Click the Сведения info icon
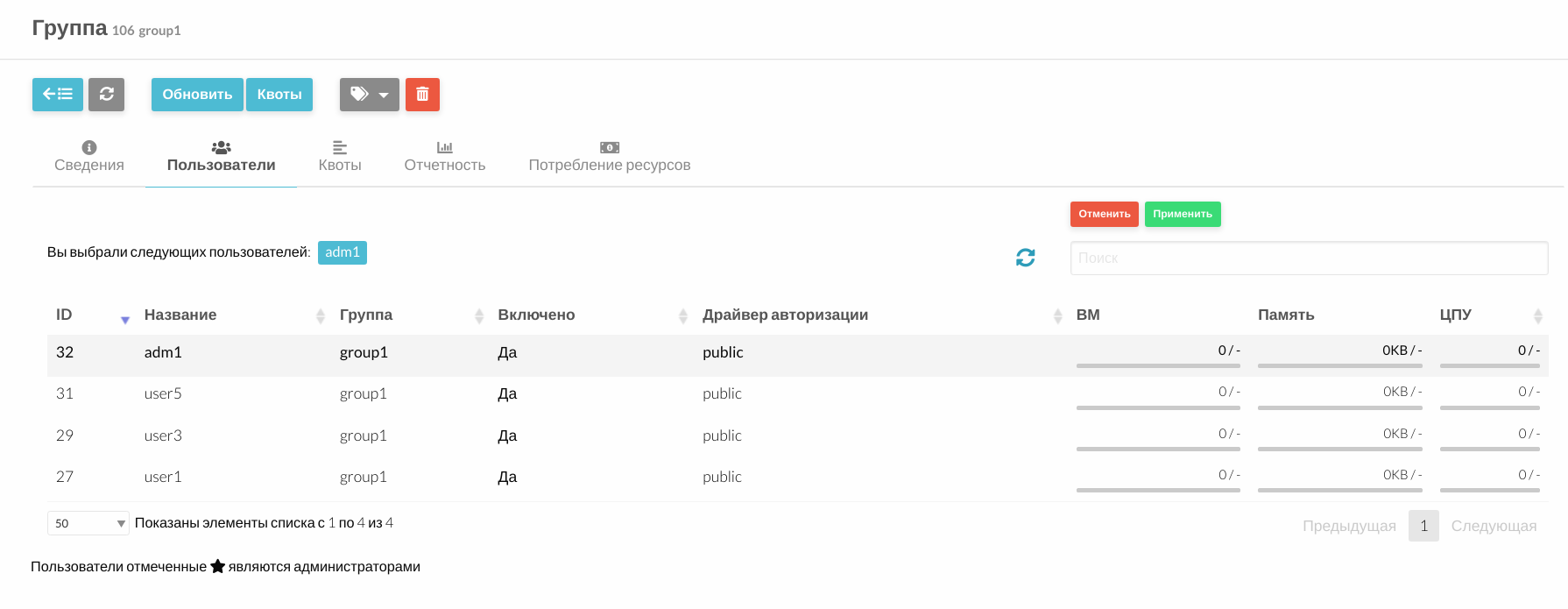The height and width of the screenshot is (609, 1568). [89, 147]
